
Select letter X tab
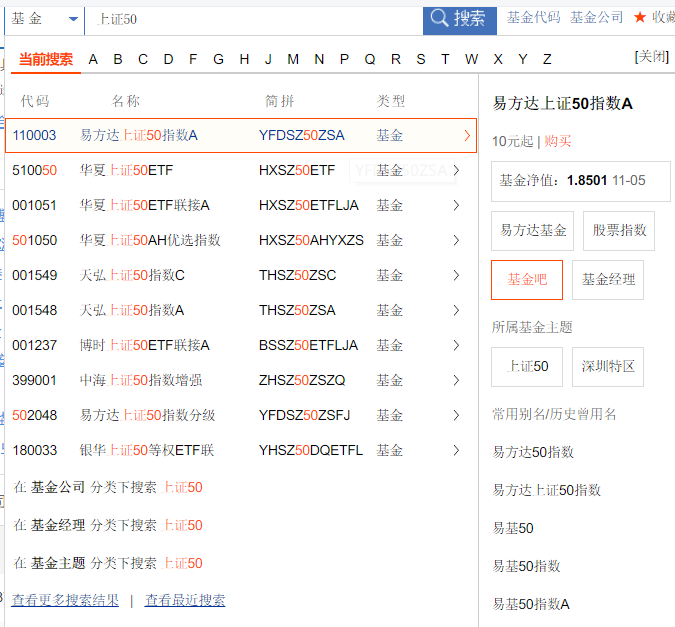click(498, 59)
